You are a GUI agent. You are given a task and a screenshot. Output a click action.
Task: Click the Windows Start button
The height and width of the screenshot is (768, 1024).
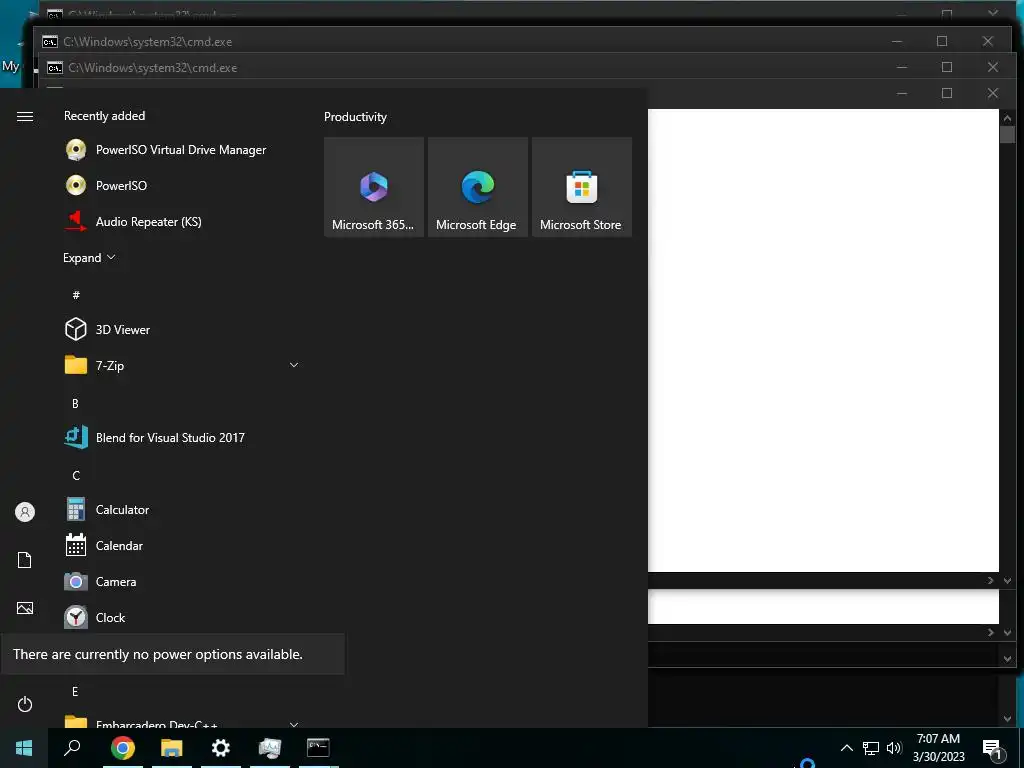(x=24, y=748)
